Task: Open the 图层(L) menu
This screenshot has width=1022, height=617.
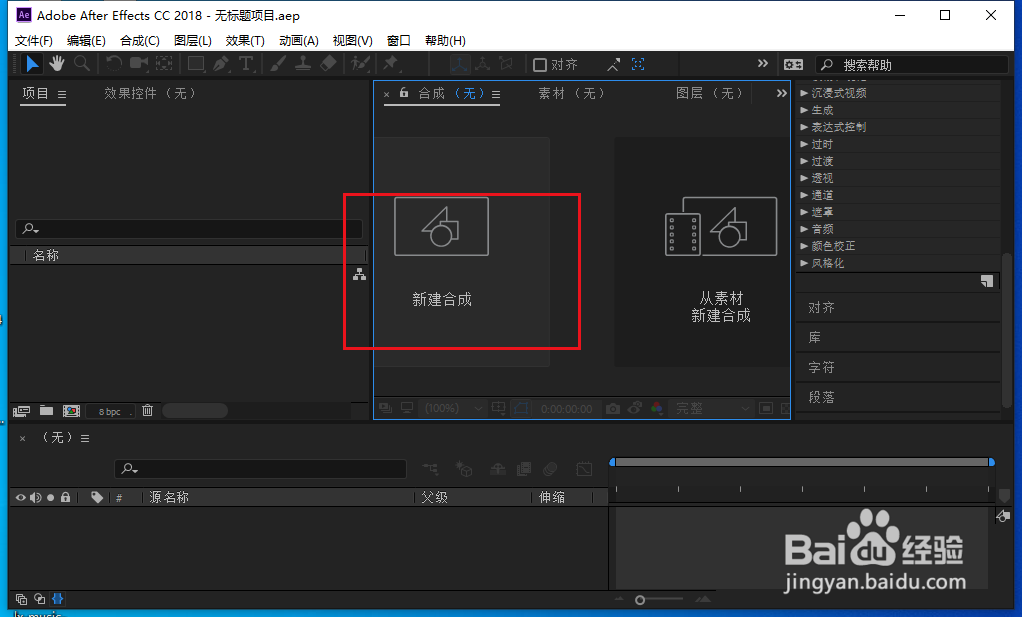Action: tap(193, 40)
